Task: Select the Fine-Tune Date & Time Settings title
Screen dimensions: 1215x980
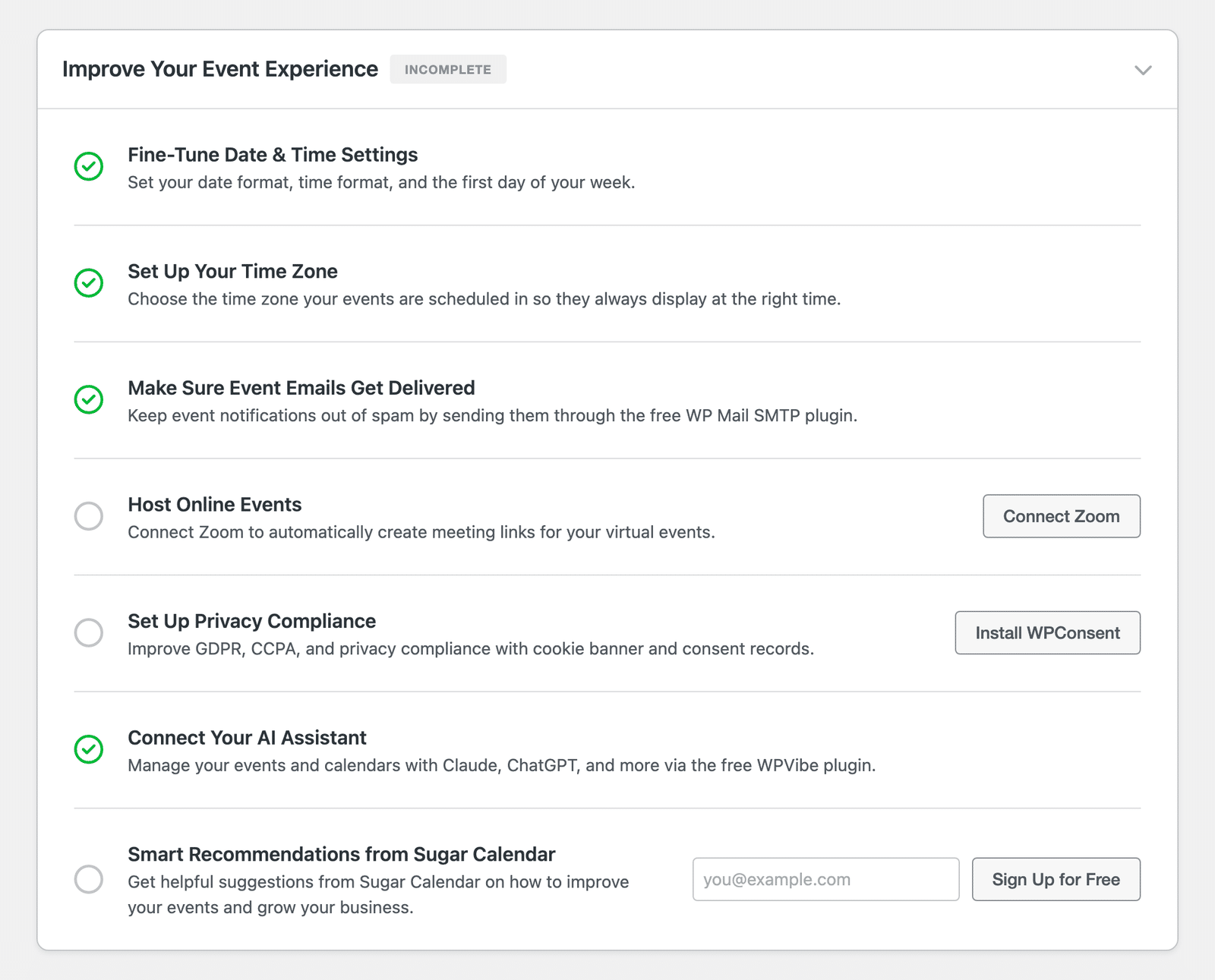Action: (273, 155)
